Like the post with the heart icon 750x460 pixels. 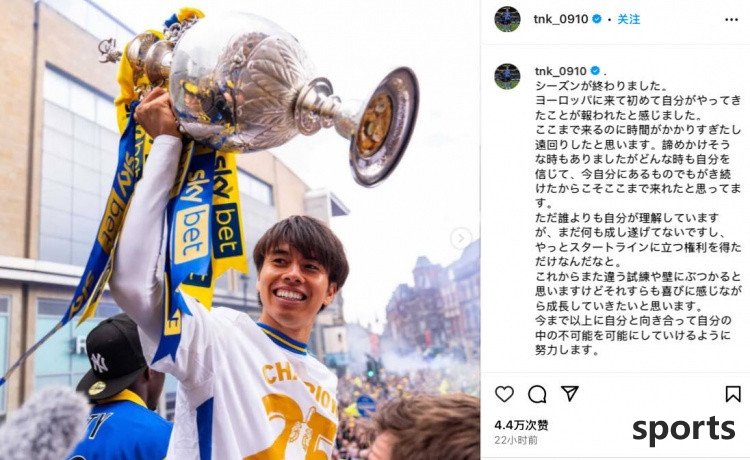point(504,394)
